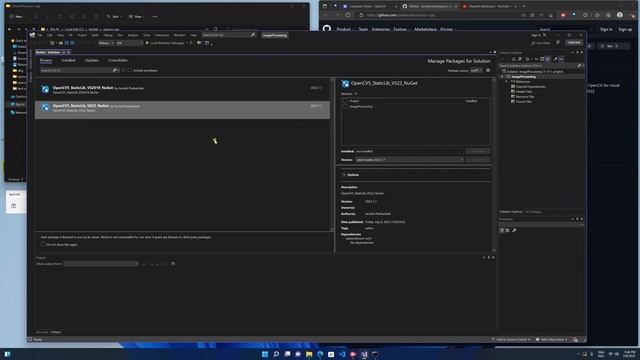The height and width of the screenshot is (360, 640).
Task: Switch to Visual Studio via taskbar icon
Action: coord(364,354)
